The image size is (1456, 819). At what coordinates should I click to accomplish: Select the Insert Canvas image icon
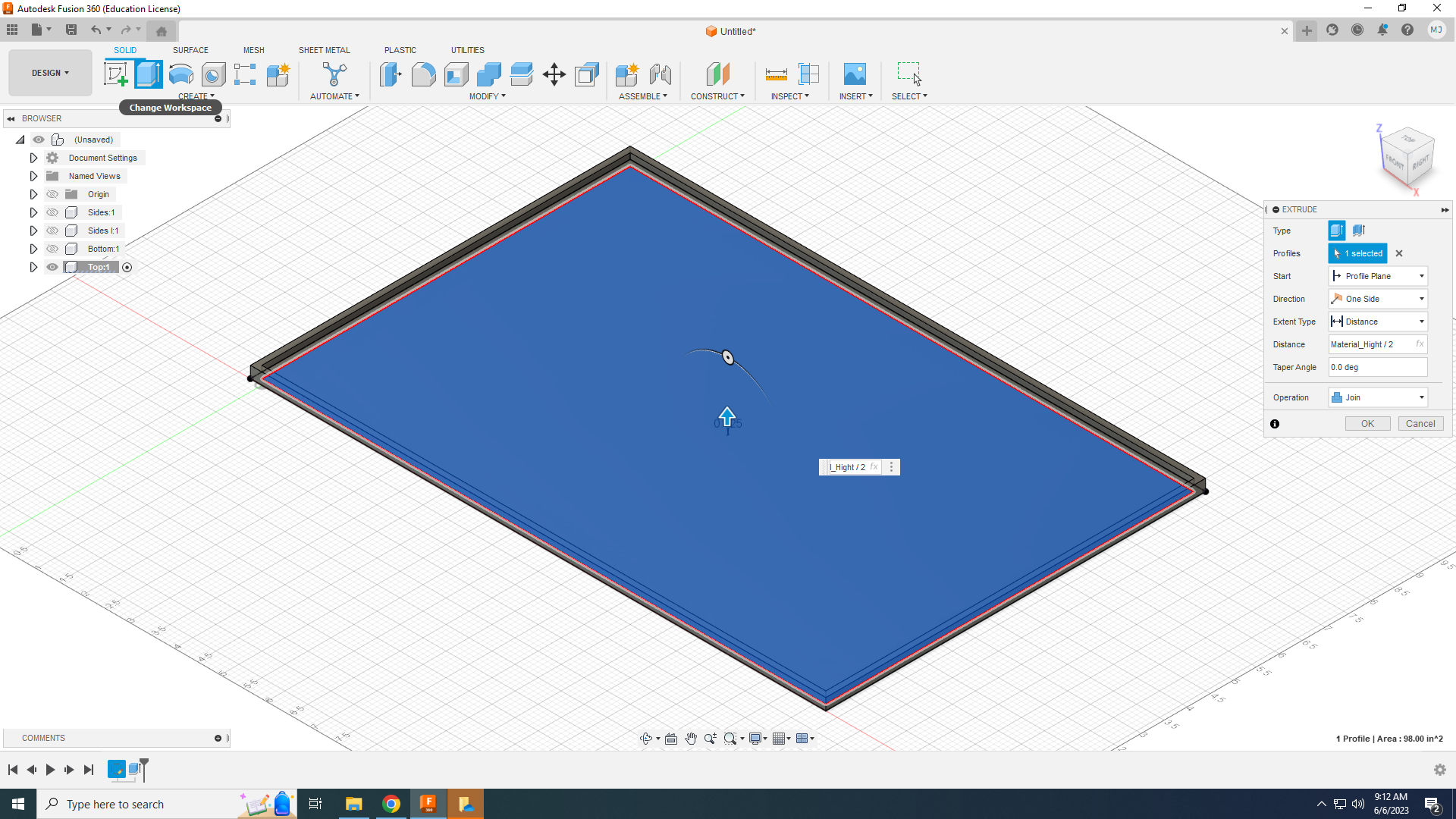855,74
